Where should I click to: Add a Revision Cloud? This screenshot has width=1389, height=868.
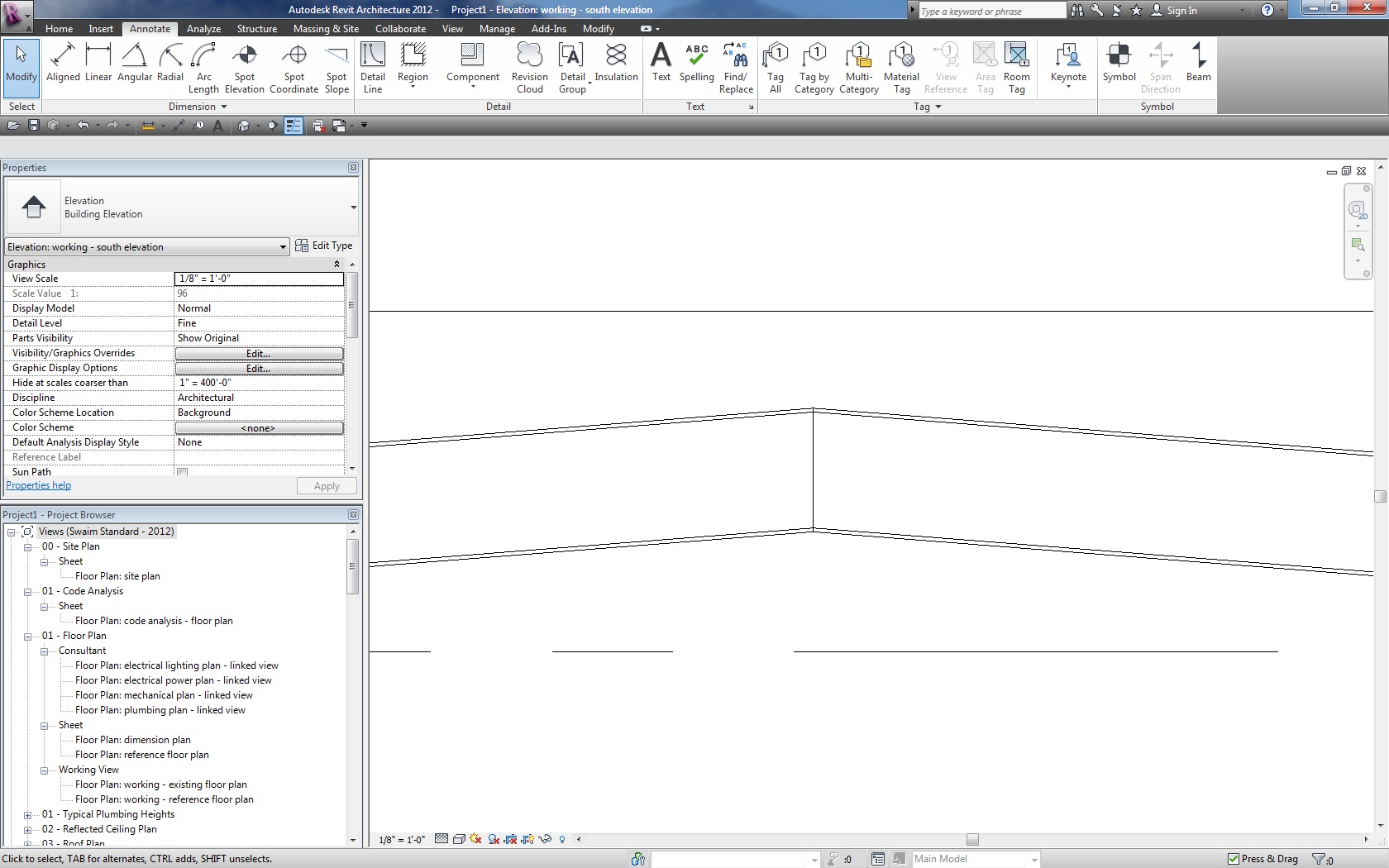[x=530, y=69]
